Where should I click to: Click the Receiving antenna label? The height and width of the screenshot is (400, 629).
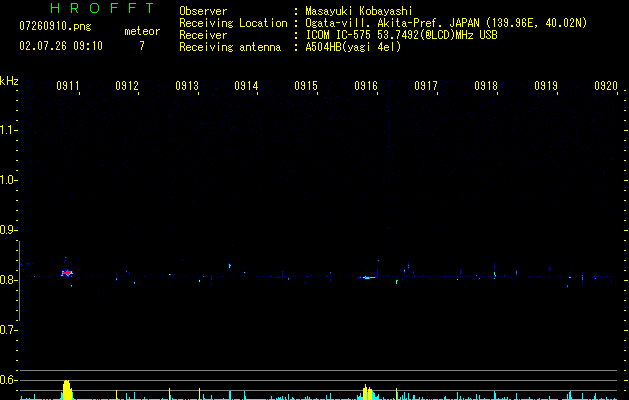[x=230, y=47]
